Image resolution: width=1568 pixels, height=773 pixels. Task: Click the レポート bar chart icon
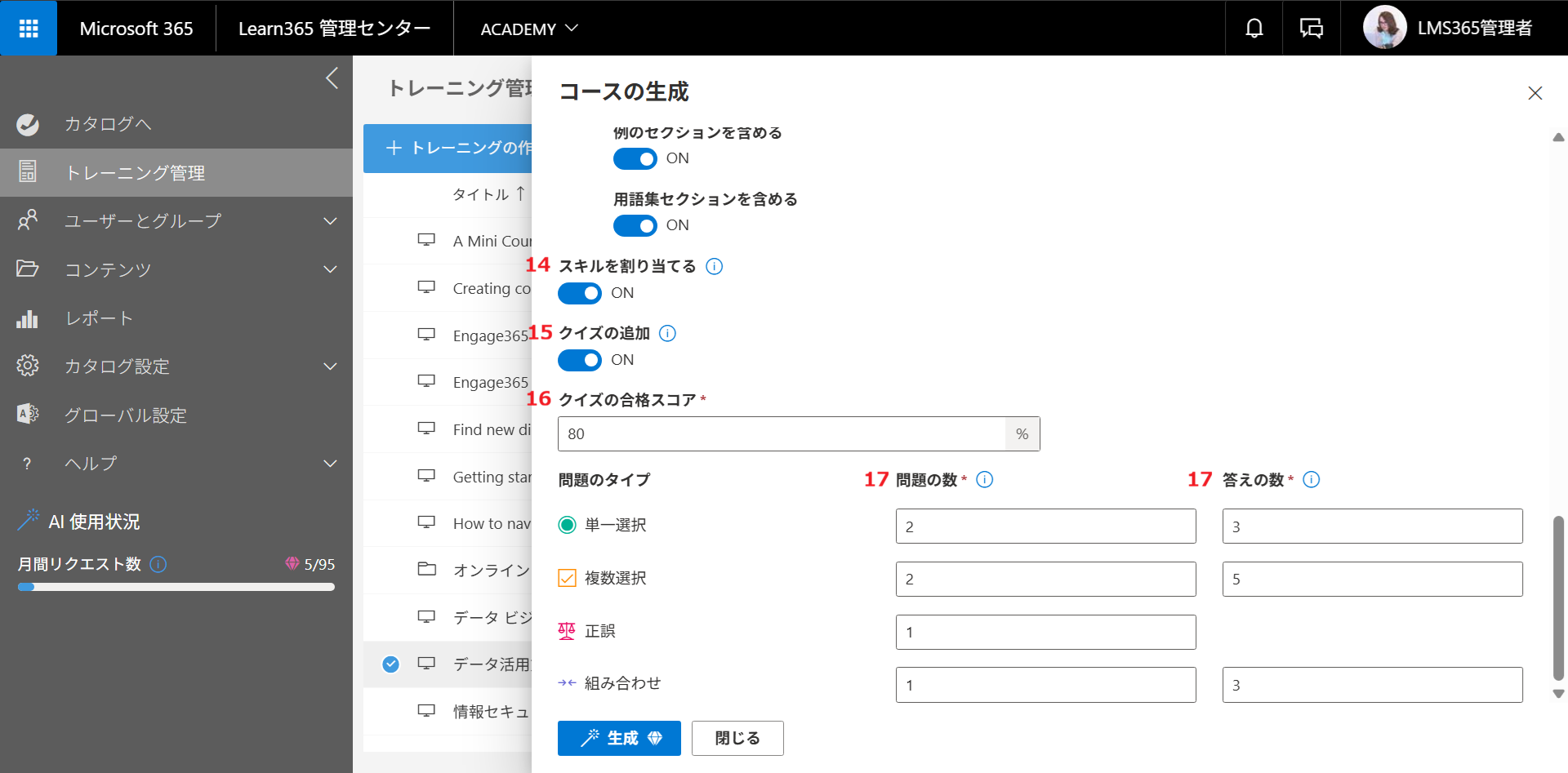point(28,318)
